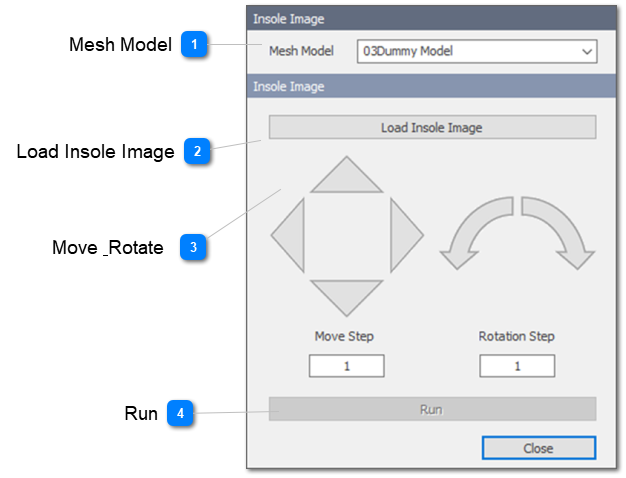Click callout badge number 1

(x=194, y=44)
